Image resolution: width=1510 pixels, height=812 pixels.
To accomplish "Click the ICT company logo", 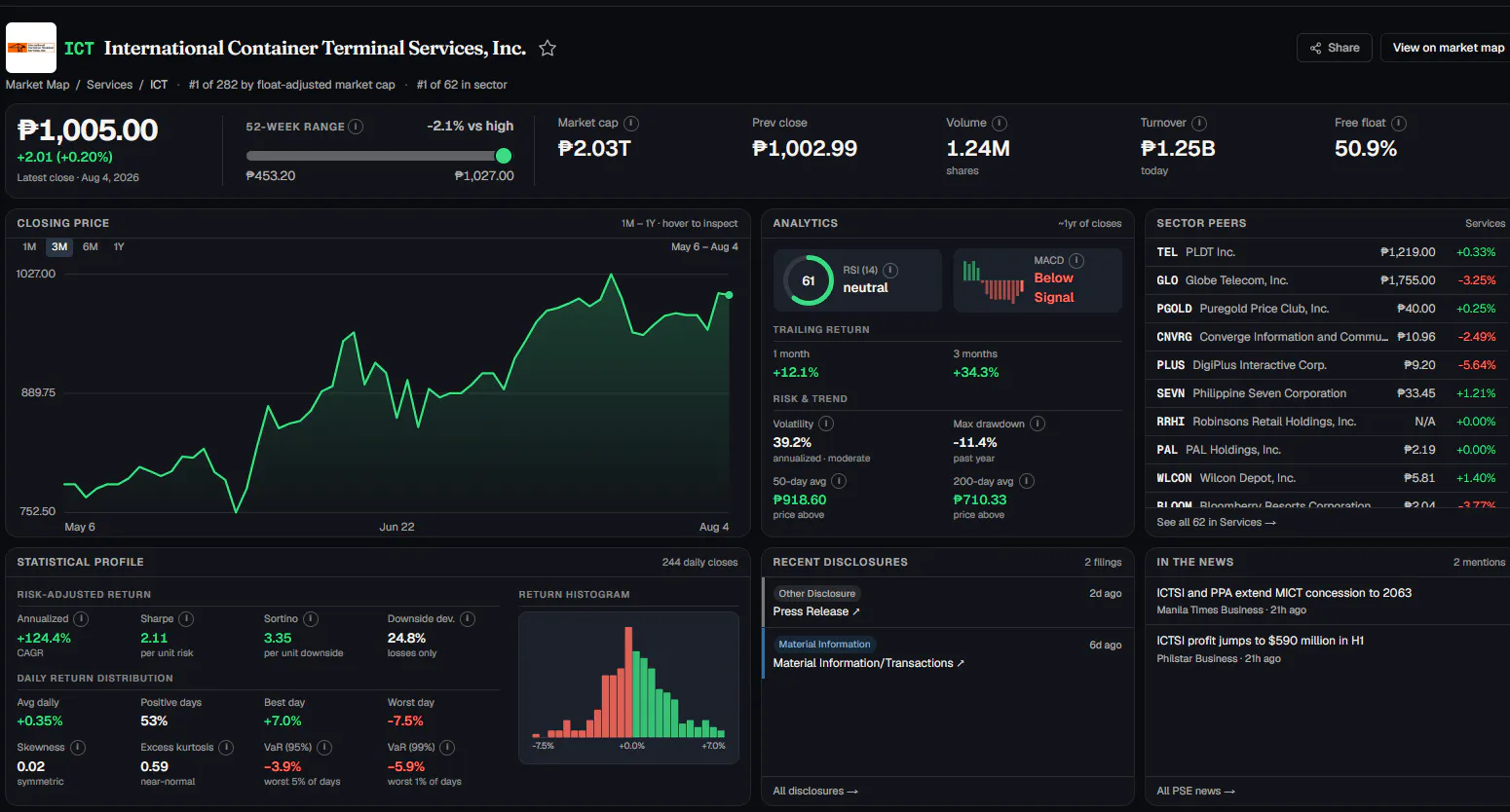I will [31, 48].
